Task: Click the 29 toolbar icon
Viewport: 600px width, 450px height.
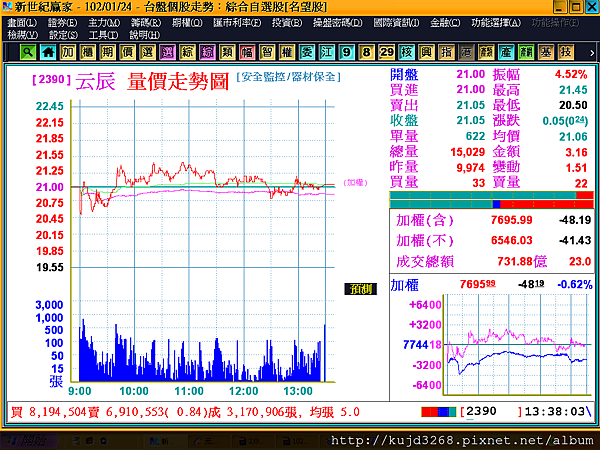Action: point(386,52)
